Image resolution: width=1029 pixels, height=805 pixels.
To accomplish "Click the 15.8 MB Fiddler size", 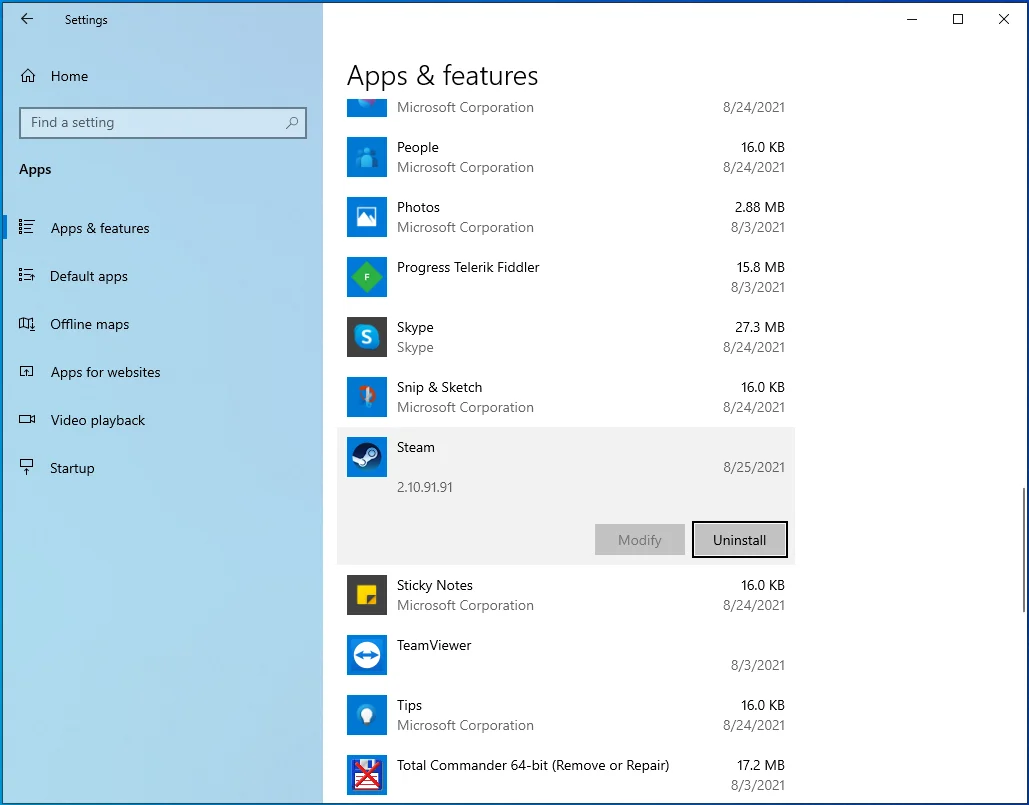I will coord(760,267).
